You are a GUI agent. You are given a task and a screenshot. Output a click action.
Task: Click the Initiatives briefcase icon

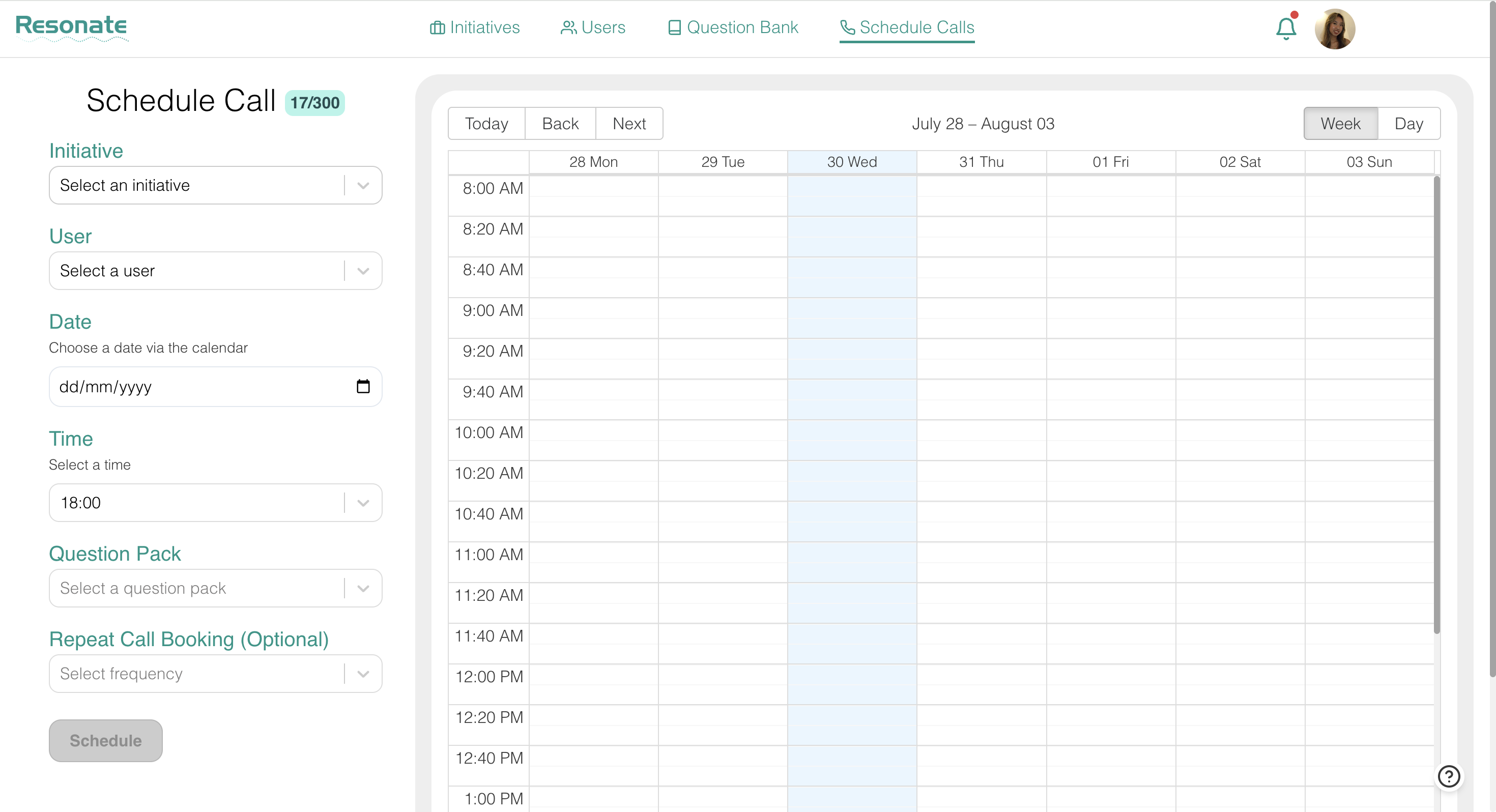(x=437, y=28)
